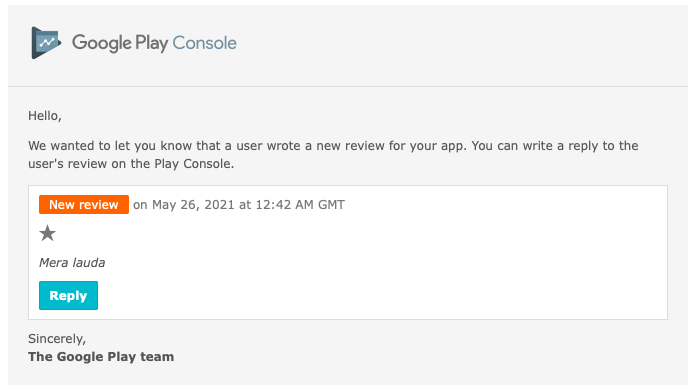Click the one-star rating icon
This screenshot has width=693, height=385.
[x=48, y=233]
